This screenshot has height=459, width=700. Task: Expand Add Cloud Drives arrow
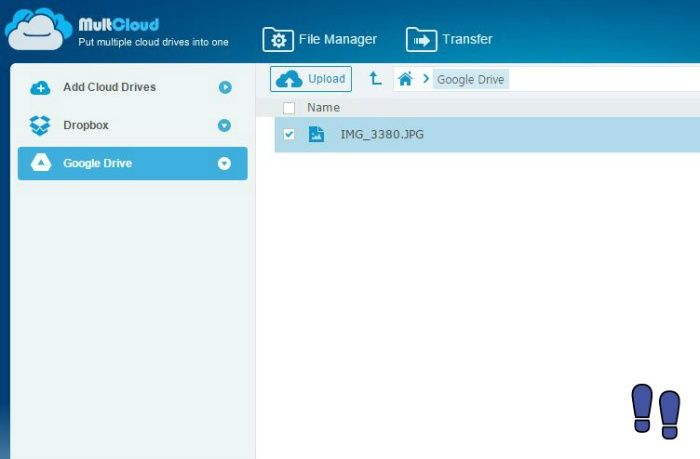click(225, 88)
